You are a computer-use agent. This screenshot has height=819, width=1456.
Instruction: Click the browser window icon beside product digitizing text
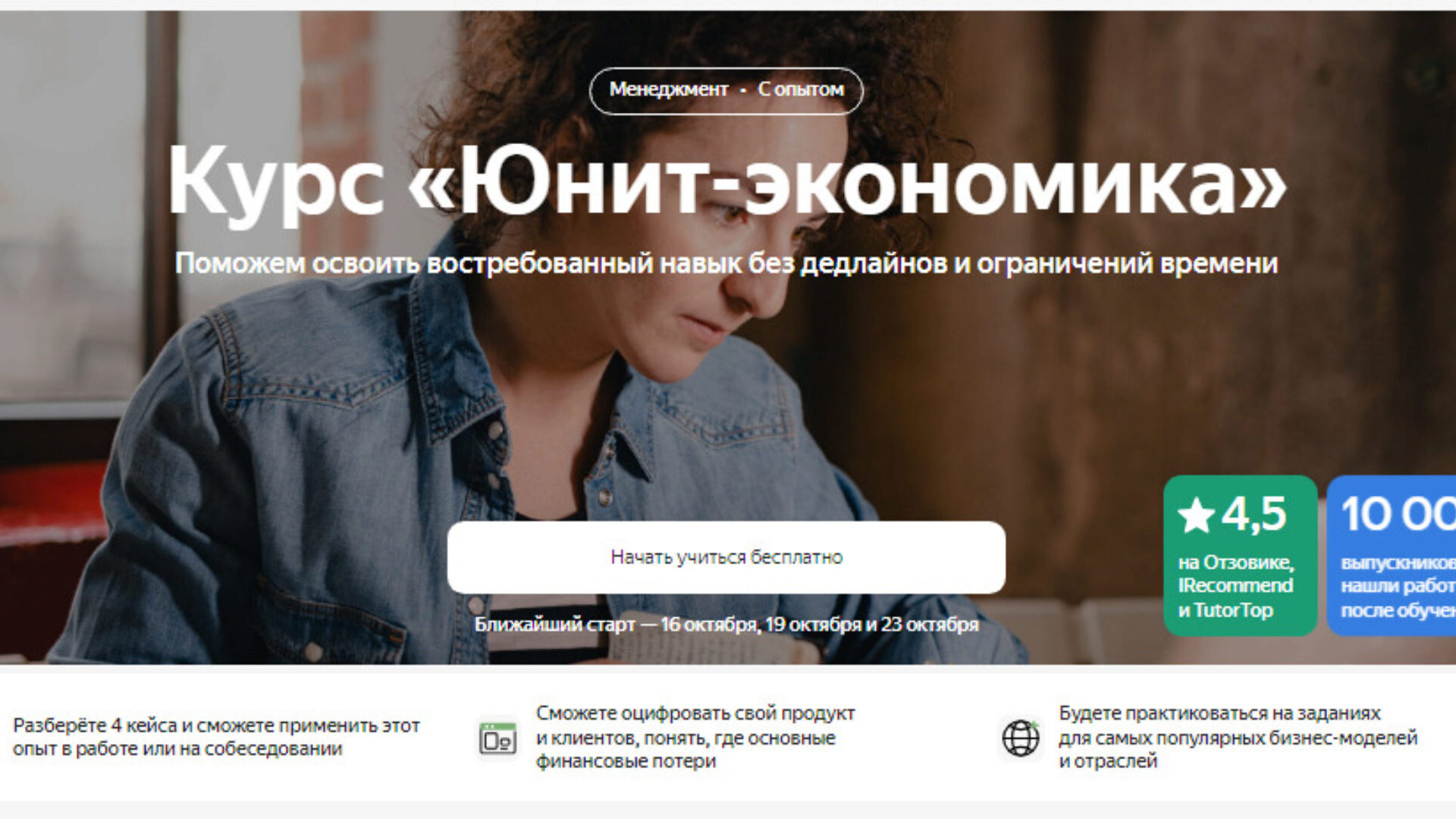pyautogui.click(x=497, y=738)
